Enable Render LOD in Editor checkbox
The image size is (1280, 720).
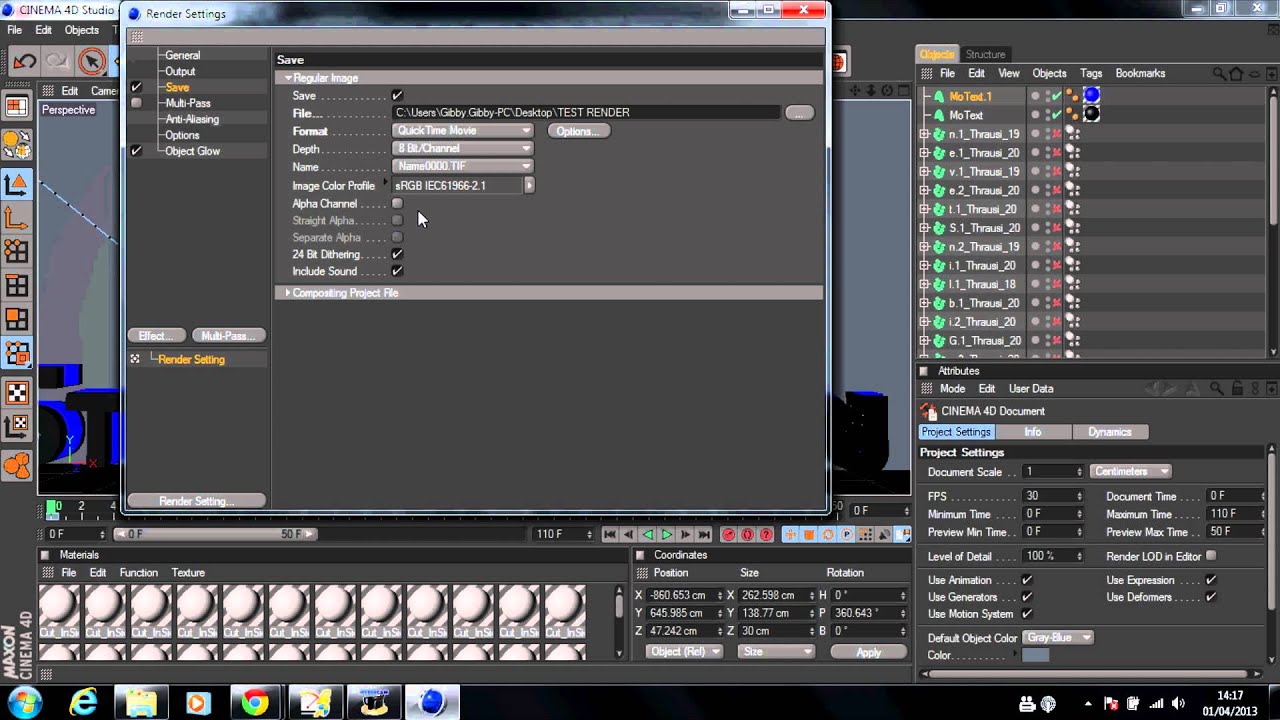pyautogui.click(x=1211, y=556)
